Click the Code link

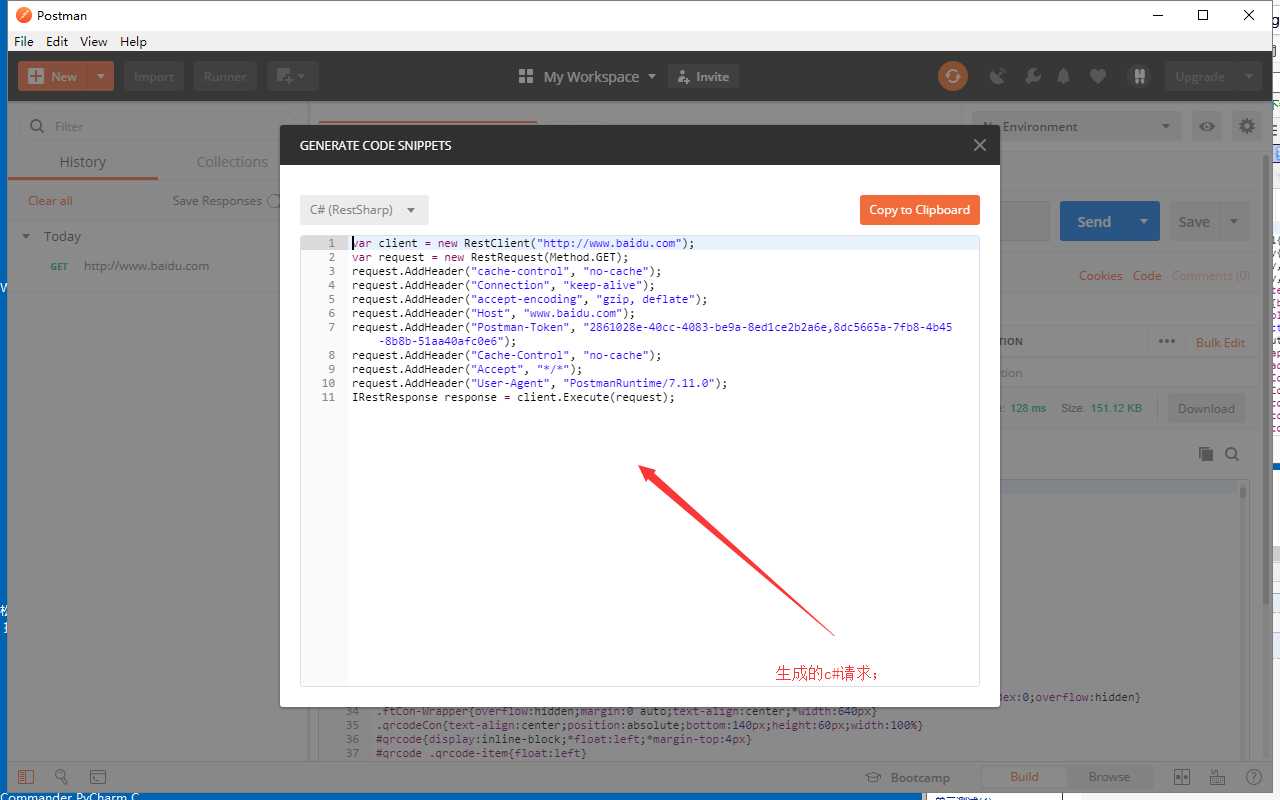1147,276
